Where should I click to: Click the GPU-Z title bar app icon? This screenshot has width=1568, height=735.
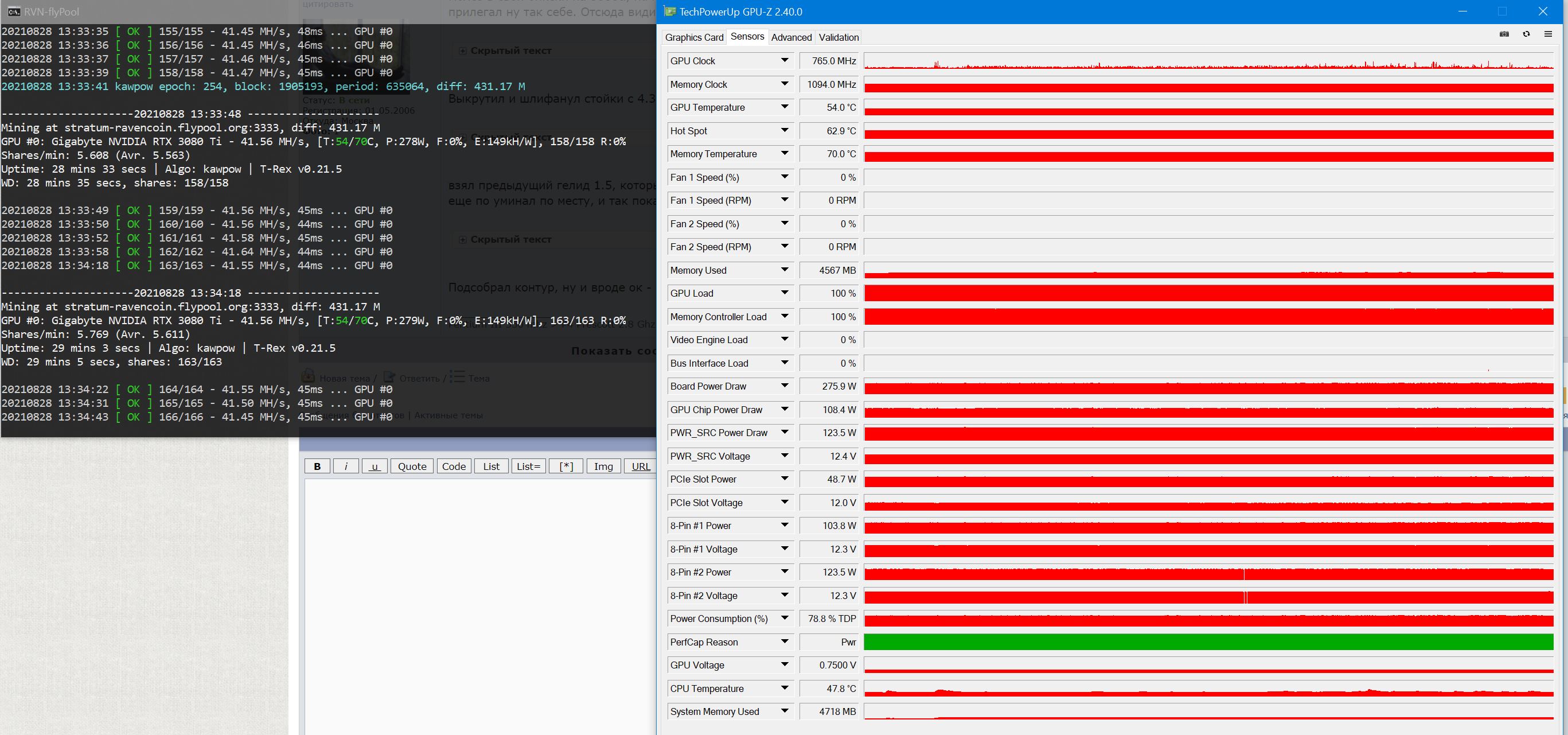tap(669, 11)
